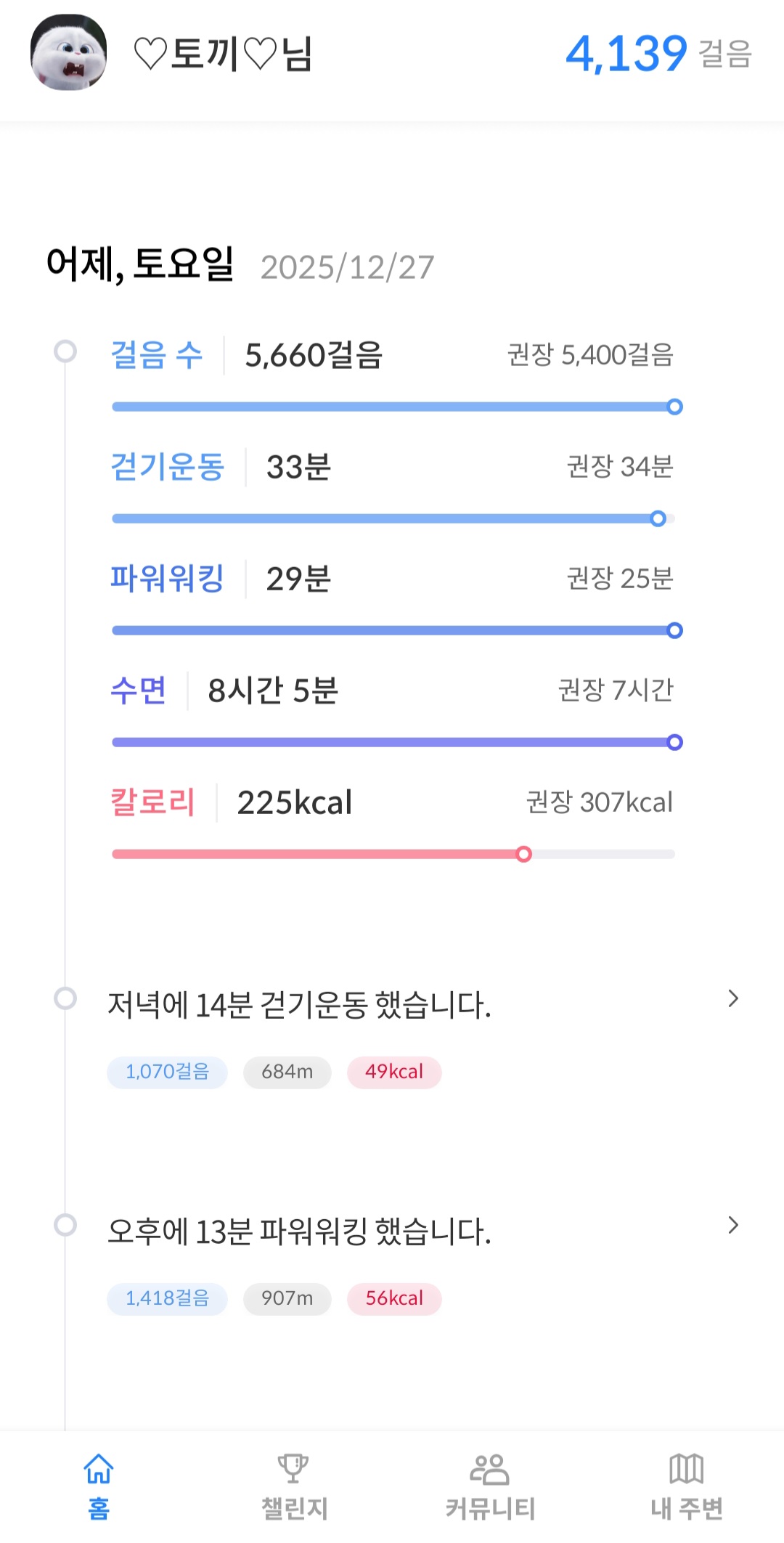Expand the afternoon power walking chevron
Screen dimensions: 784x1543
[733, 1226]
